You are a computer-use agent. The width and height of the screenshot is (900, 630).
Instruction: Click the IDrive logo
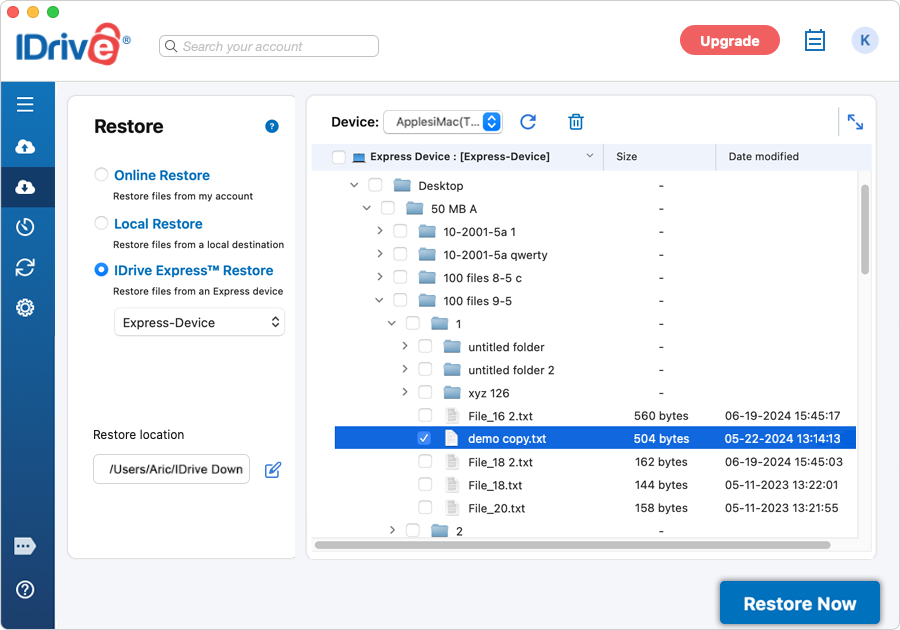tap(73, 44)
